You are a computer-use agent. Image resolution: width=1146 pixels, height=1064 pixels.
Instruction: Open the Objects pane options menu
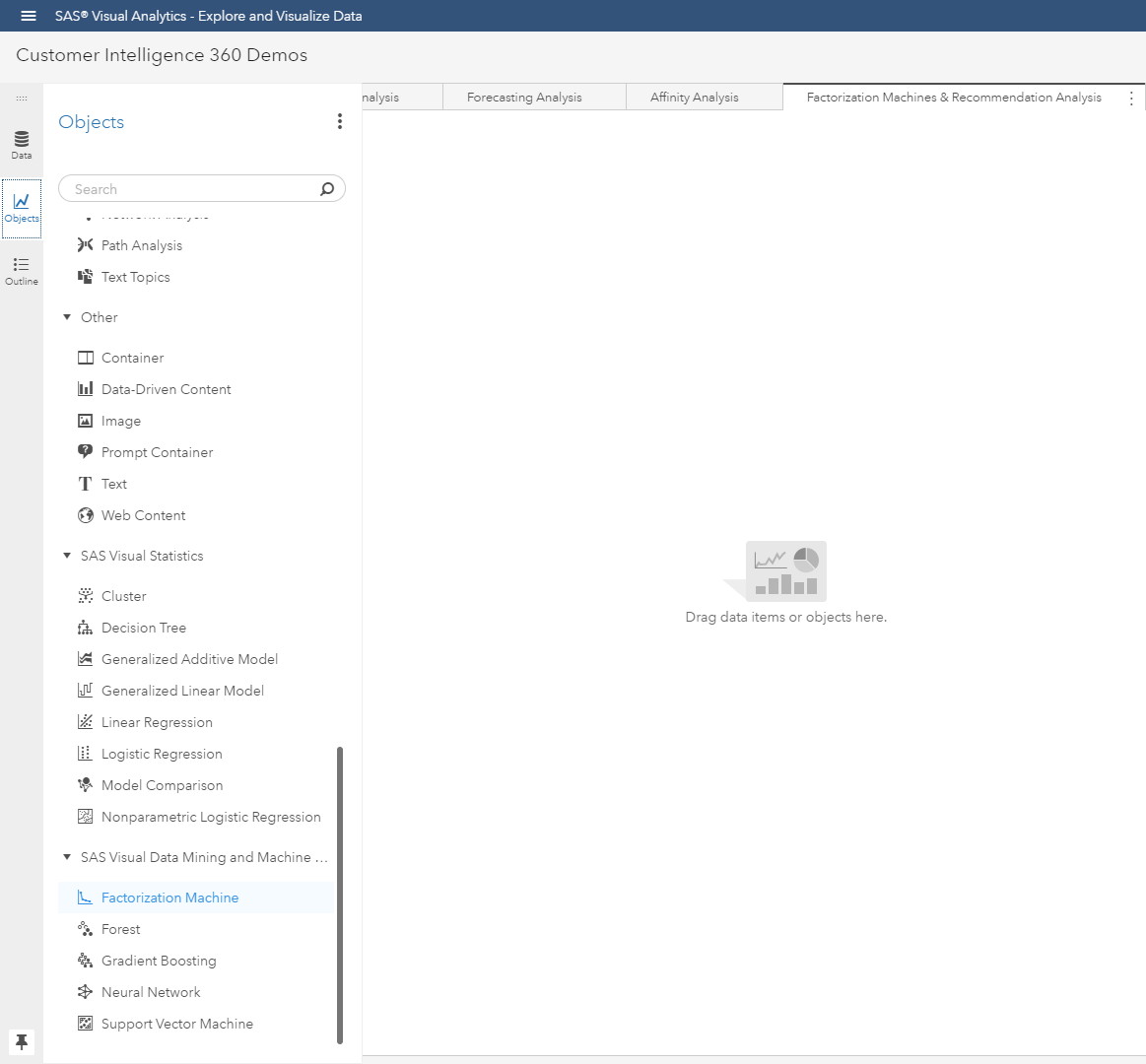340,121
